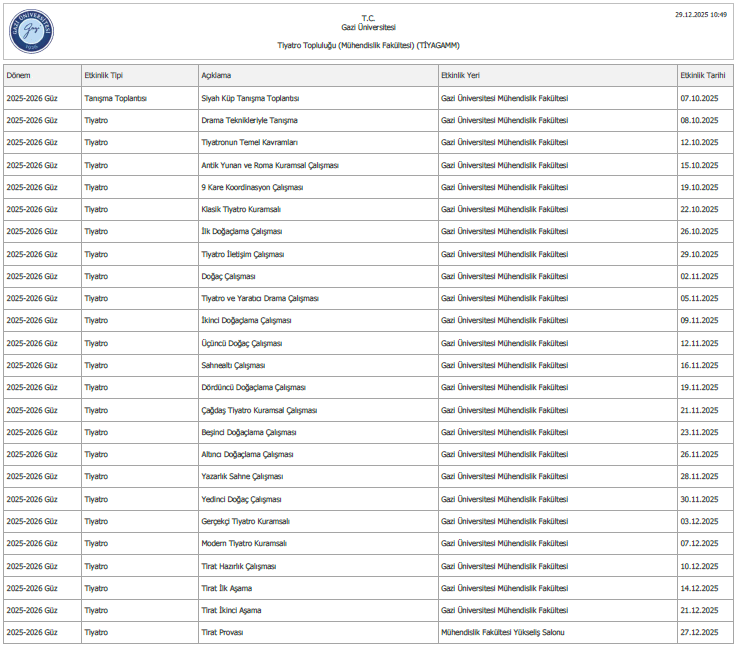The image size is (737, 647).
Task: Select the 9 Kare Koordinasyon Çalışması entry
Action: (x=252, y=187)
